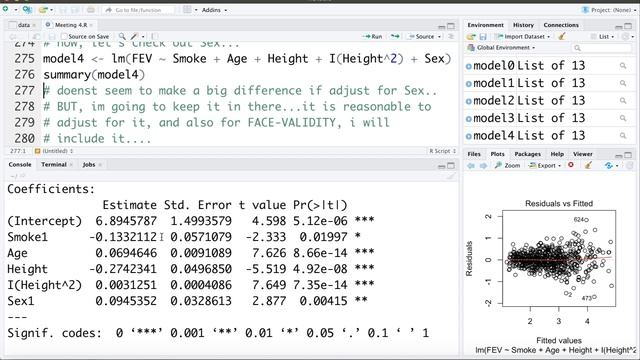This screenshot has height=360, width=640.
Task: Open the Files tab
Action: 474,154
